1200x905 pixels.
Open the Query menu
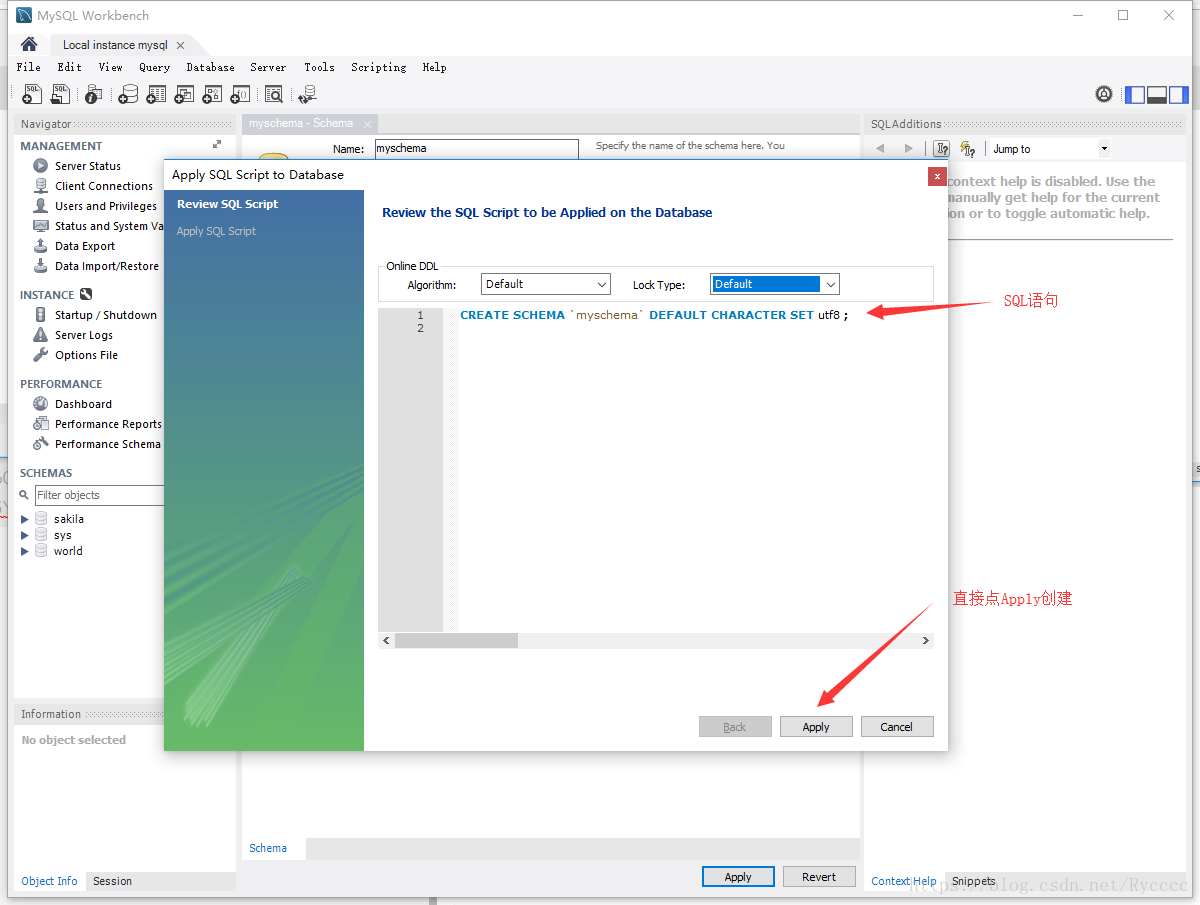[154, 67]
